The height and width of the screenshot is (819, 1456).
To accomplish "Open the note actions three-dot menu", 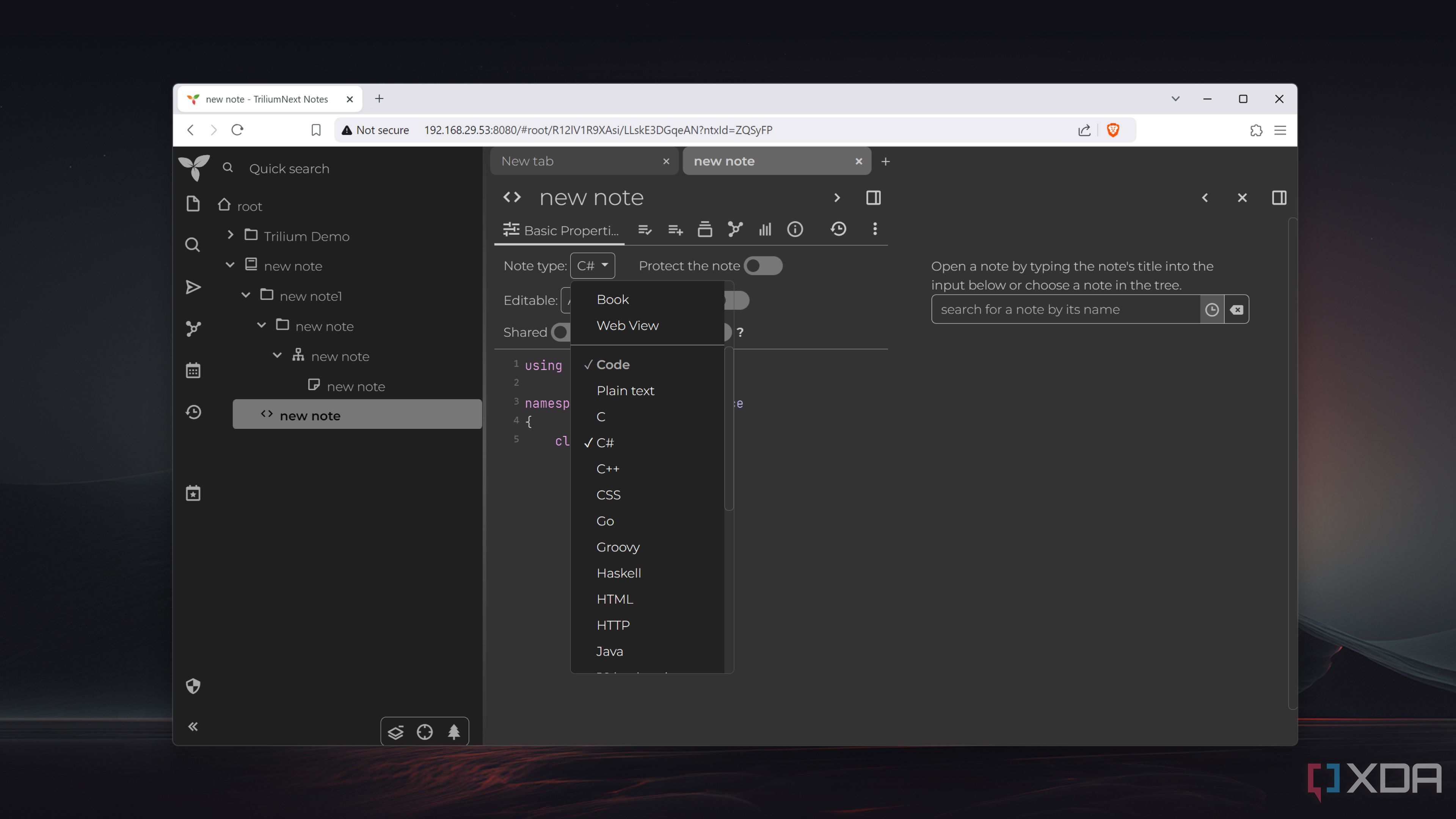I will [875, 229].
